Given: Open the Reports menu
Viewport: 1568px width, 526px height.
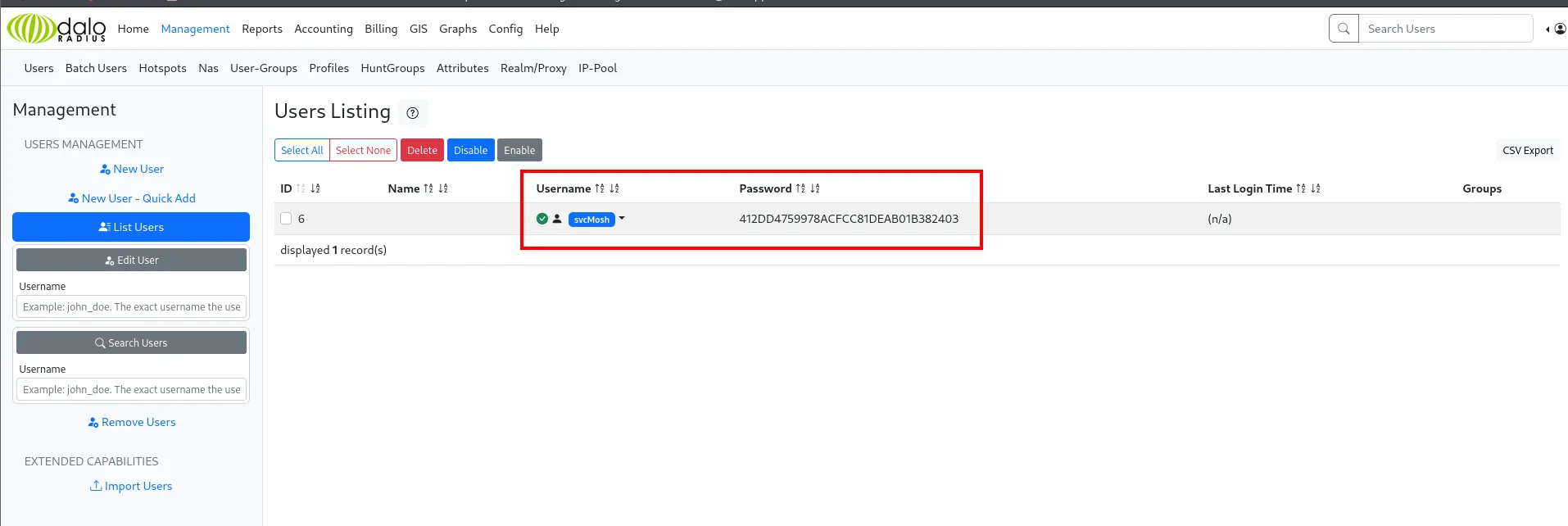Looking at the screenshot, I should [262, 29].
